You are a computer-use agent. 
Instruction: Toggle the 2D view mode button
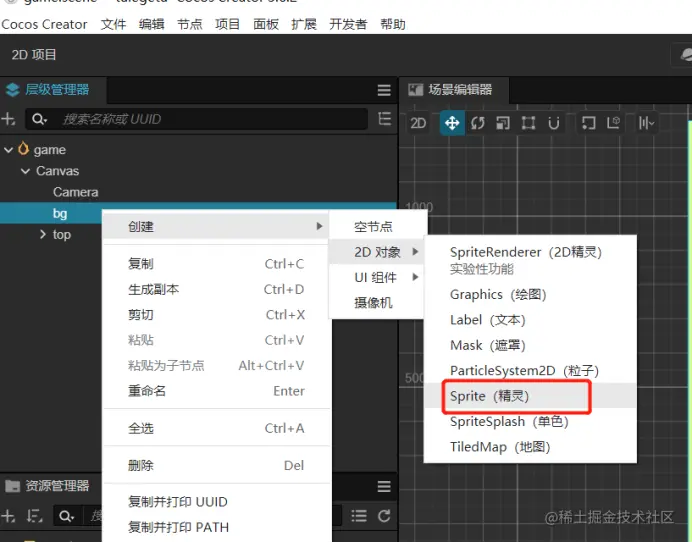(x=418, y=123)
